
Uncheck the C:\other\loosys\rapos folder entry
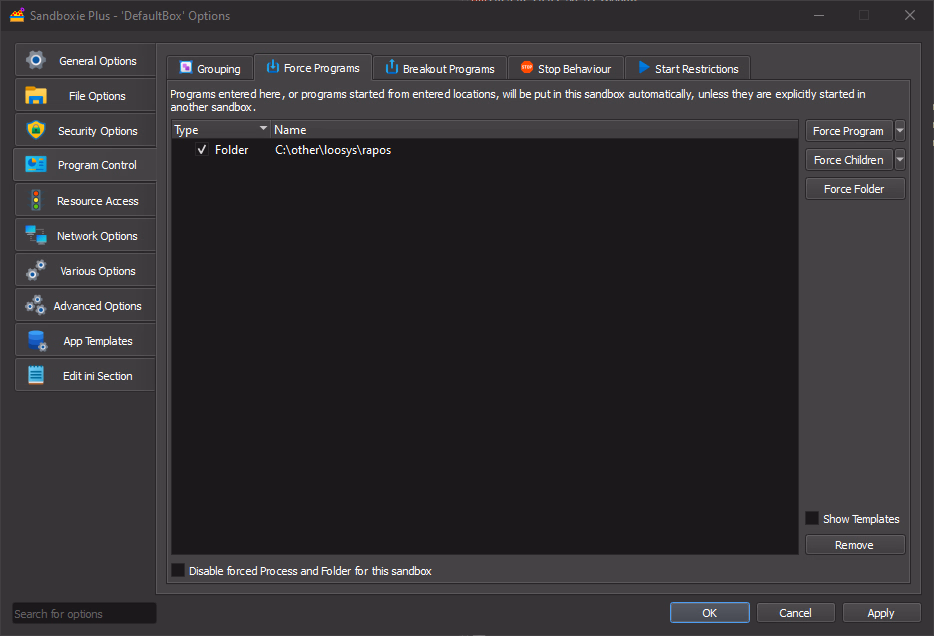point(202,150)
